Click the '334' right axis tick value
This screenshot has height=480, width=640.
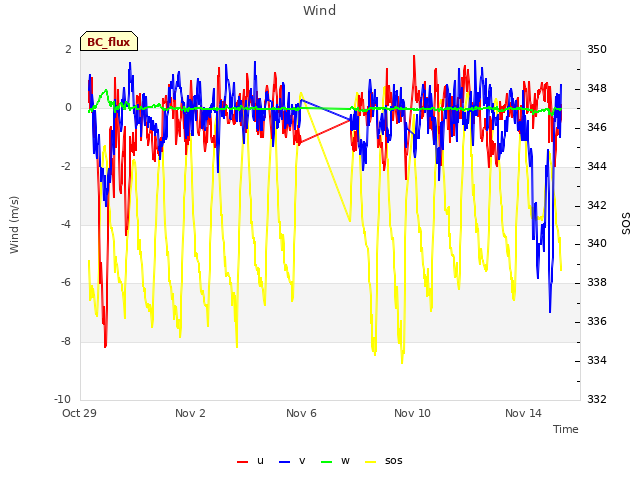(x=597, y=360)
